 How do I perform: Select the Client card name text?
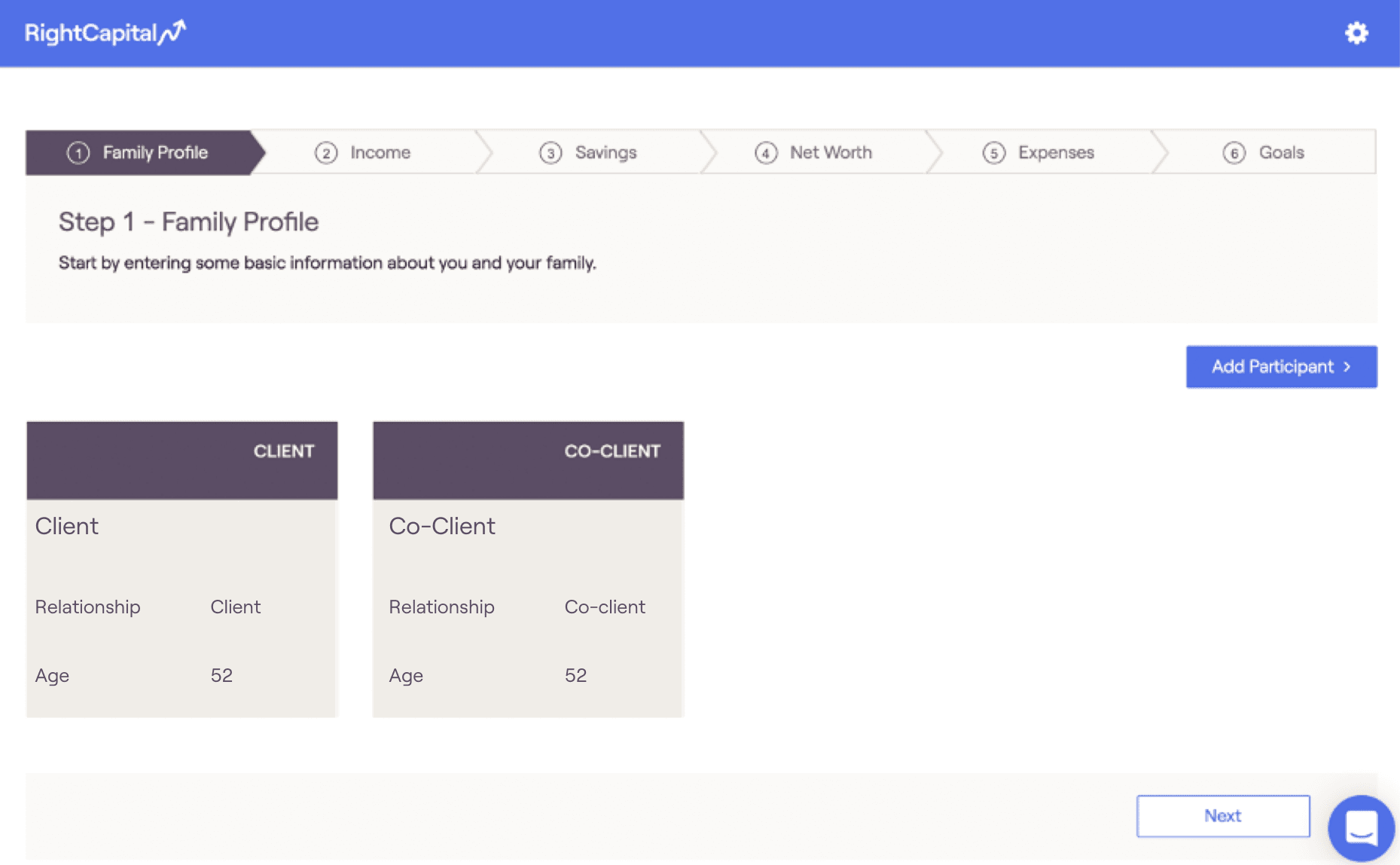coord(67,526)
